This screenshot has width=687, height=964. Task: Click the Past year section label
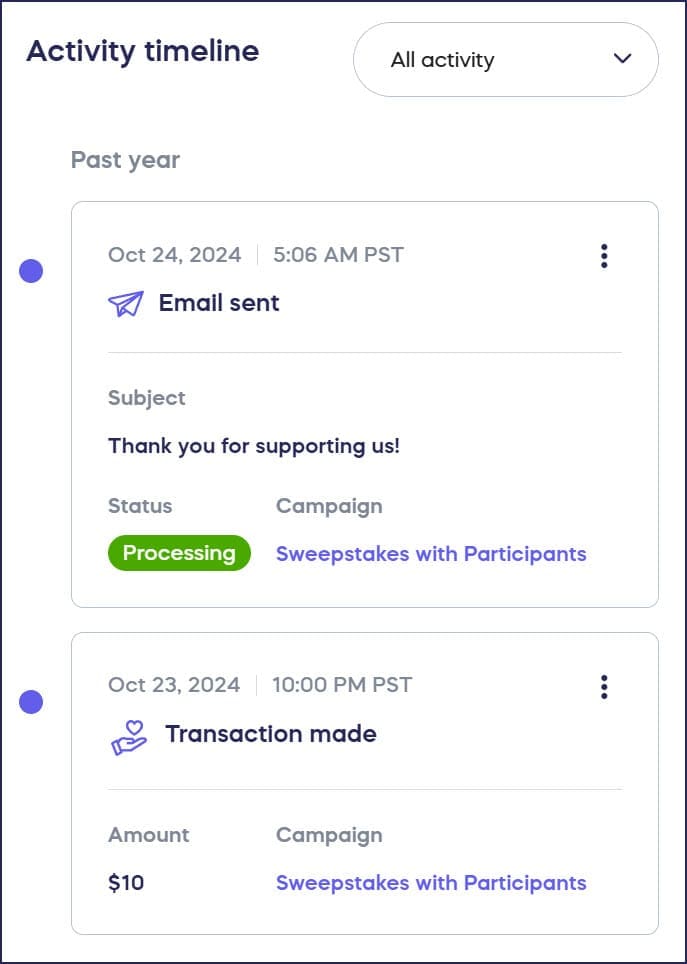click(x=125, y=160)
